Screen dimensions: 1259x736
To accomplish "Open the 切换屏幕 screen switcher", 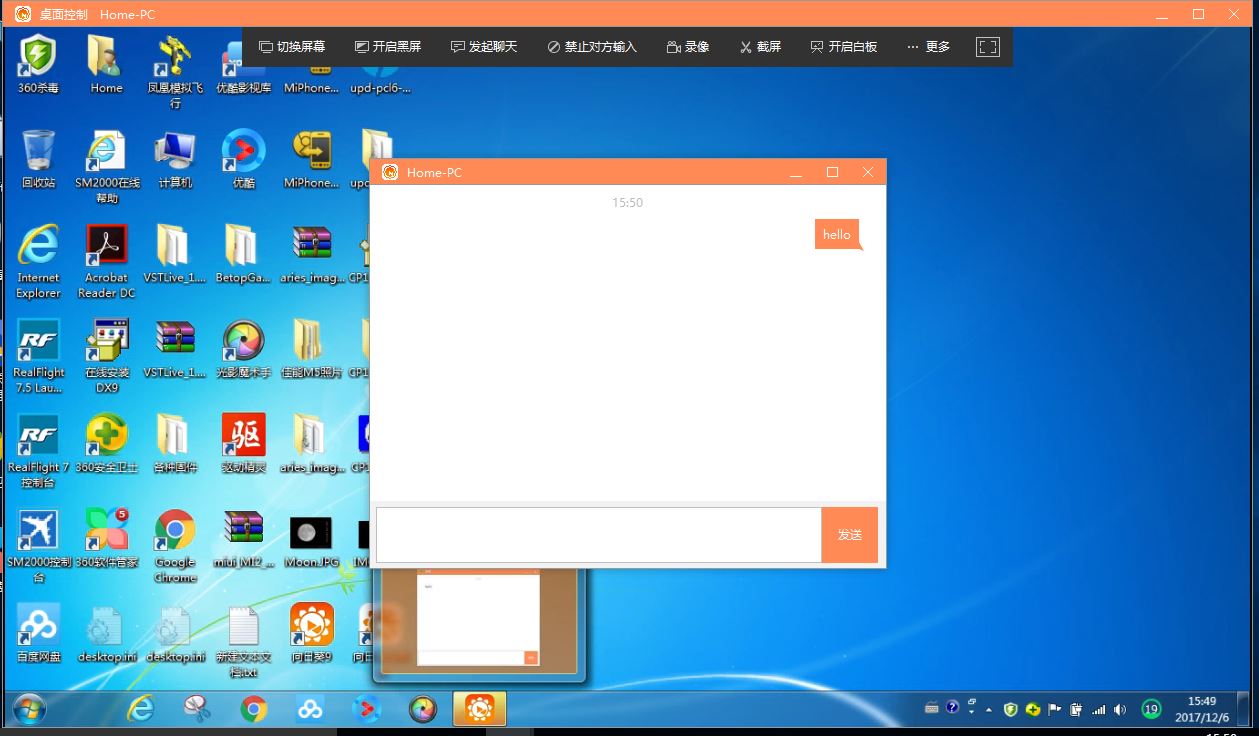I will (292, 47).
